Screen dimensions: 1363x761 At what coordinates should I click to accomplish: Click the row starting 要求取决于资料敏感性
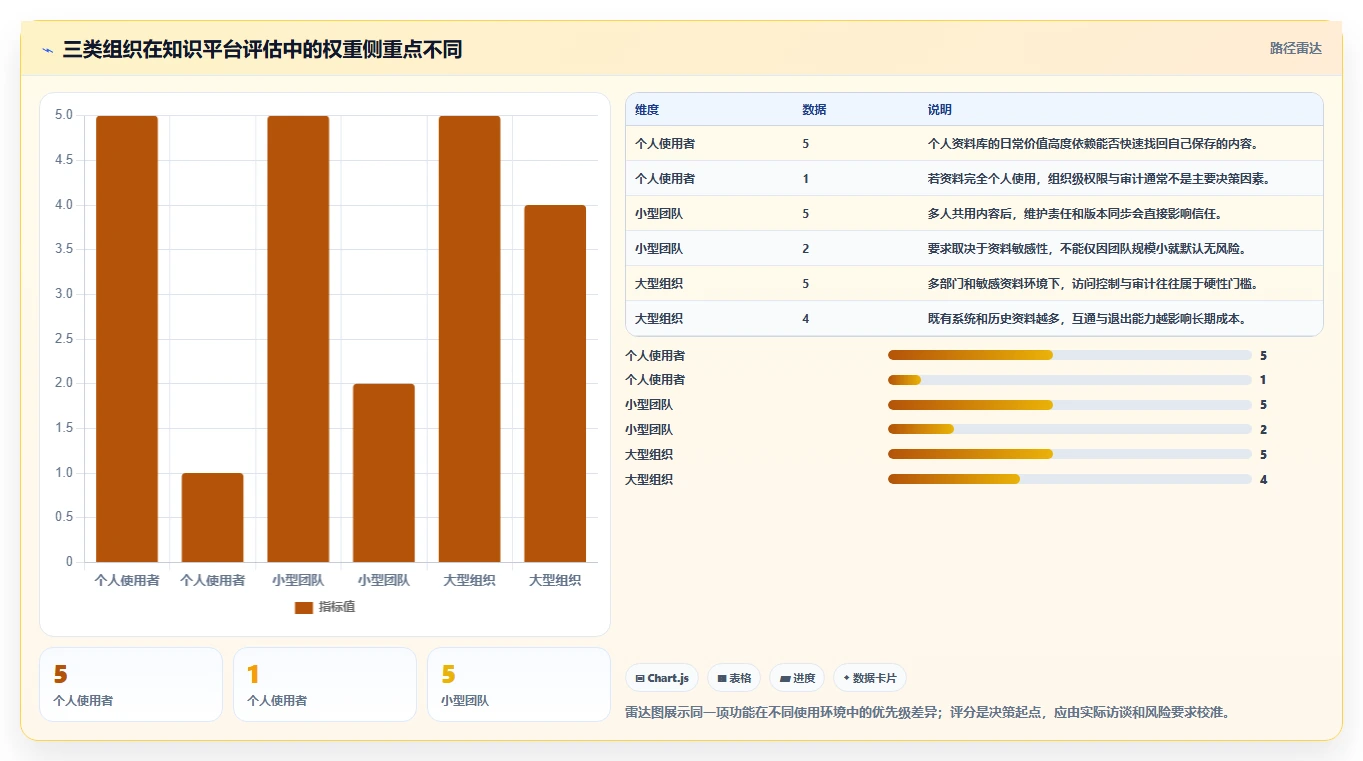pos(974,249)
